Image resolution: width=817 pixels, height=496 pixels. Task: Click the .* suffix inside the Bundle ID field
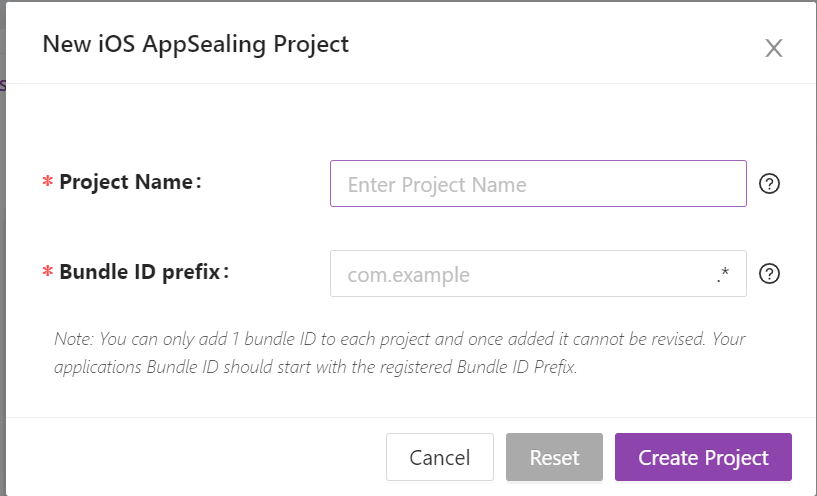[723, 274]
